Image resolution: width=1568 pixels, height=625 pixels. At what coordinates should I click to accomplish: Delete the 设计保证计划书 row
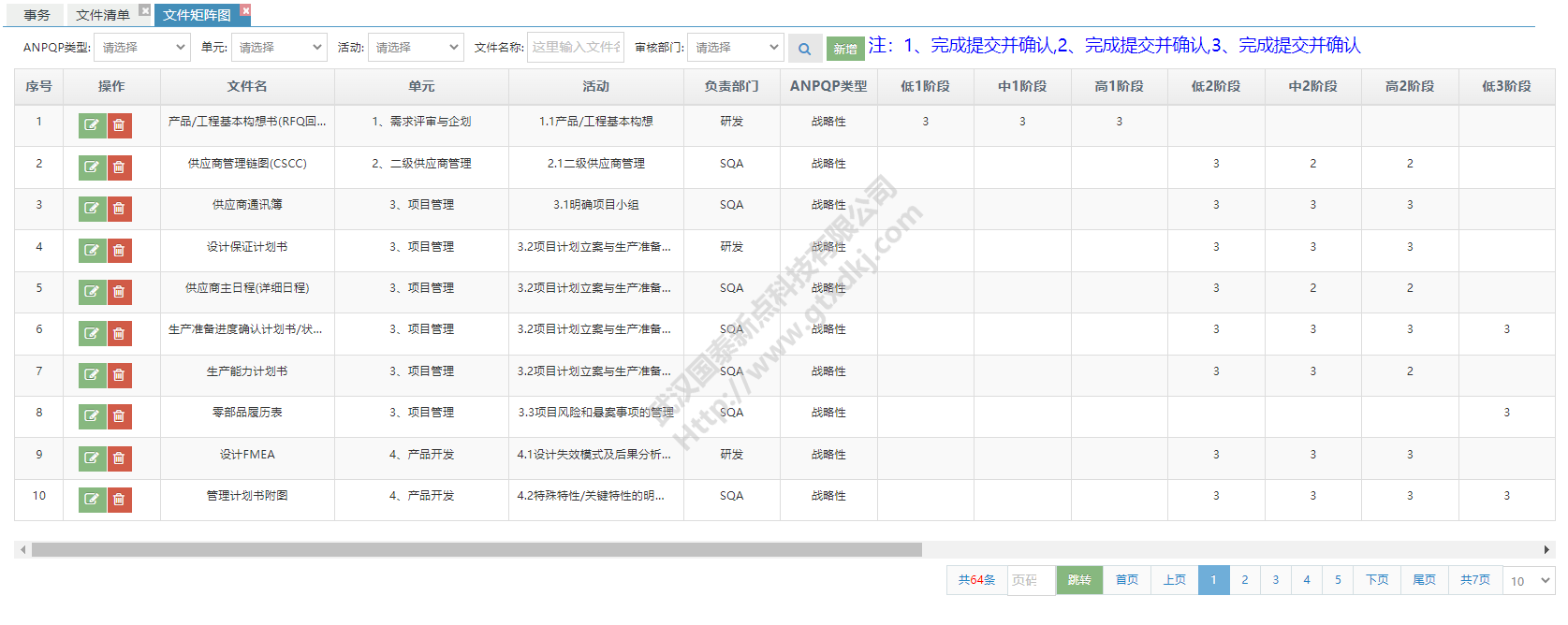pyautogui.click(x=119, y=250)
